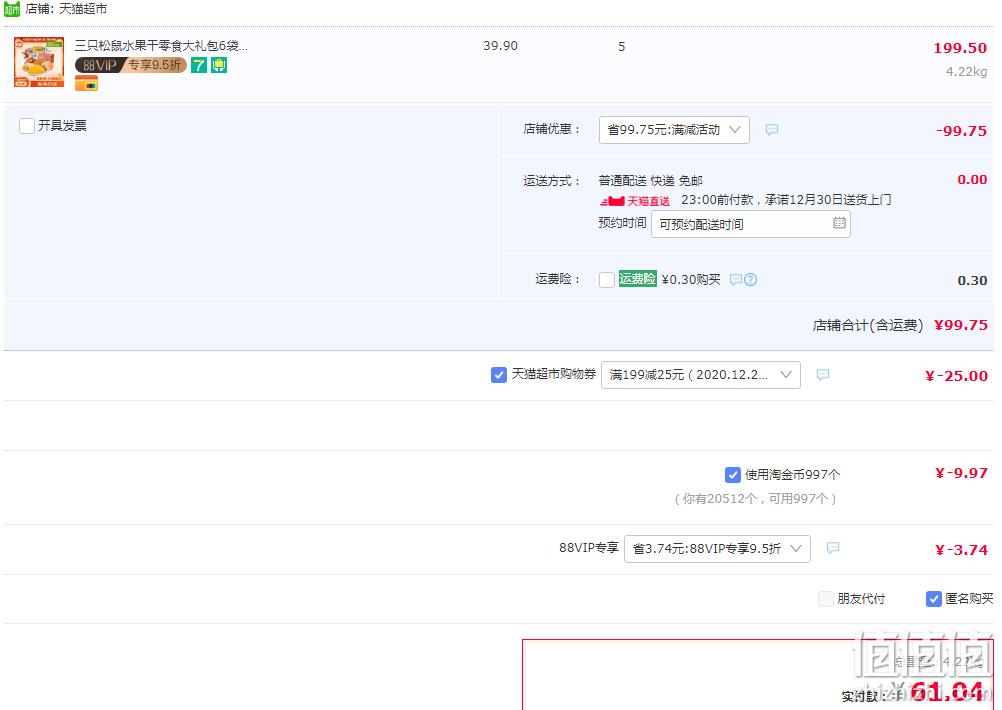Click the Tmall supermarket shop icon
The height and width of the screenshot is (710, 1002).
pos(12,9)
